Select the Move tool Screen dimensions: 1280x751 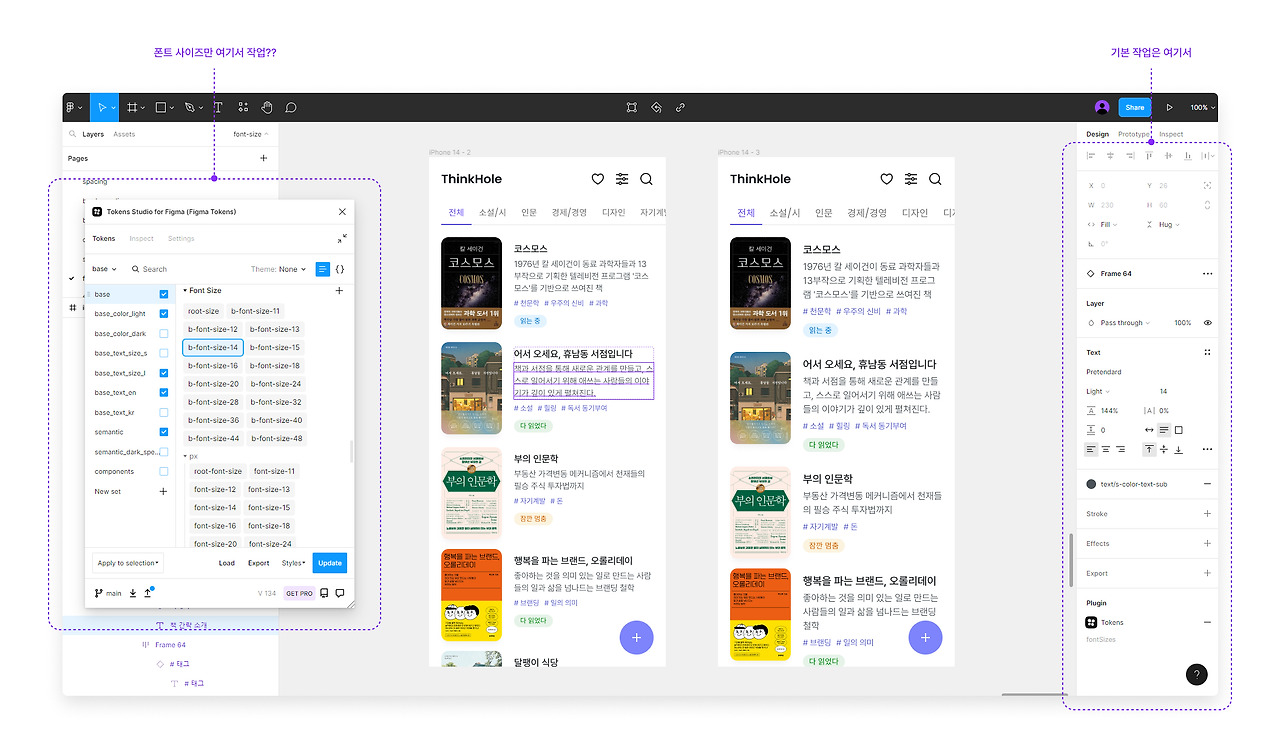101,107
